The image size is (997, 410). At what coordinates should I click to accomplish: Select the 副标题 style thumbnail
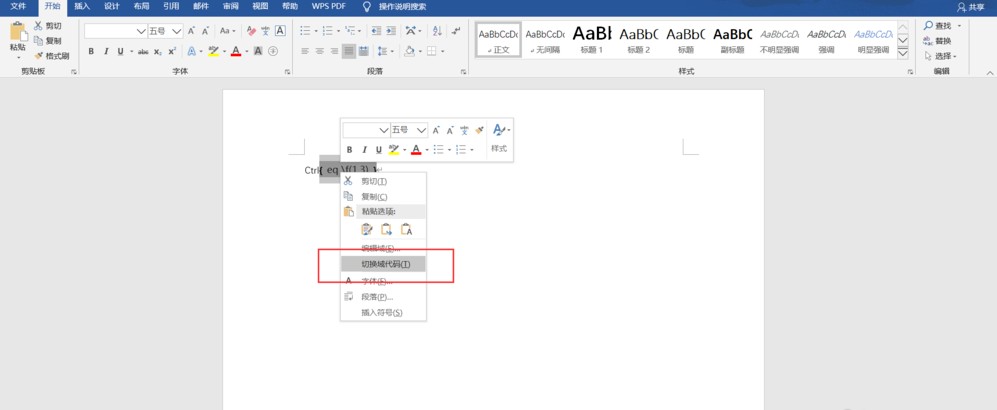click(732, 39)
